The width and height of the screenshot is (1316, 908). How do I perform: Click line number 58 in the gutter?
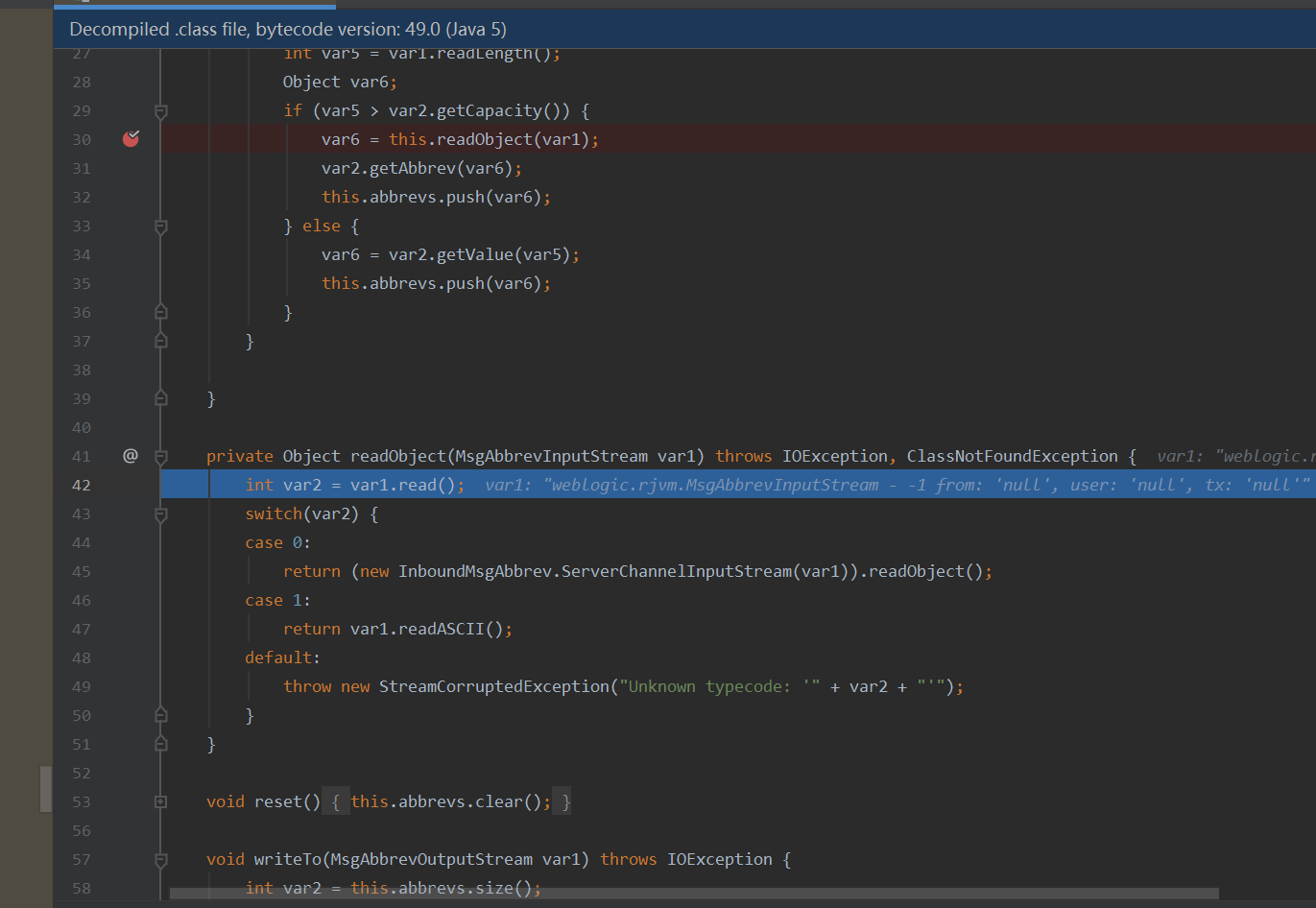[82, 889]
